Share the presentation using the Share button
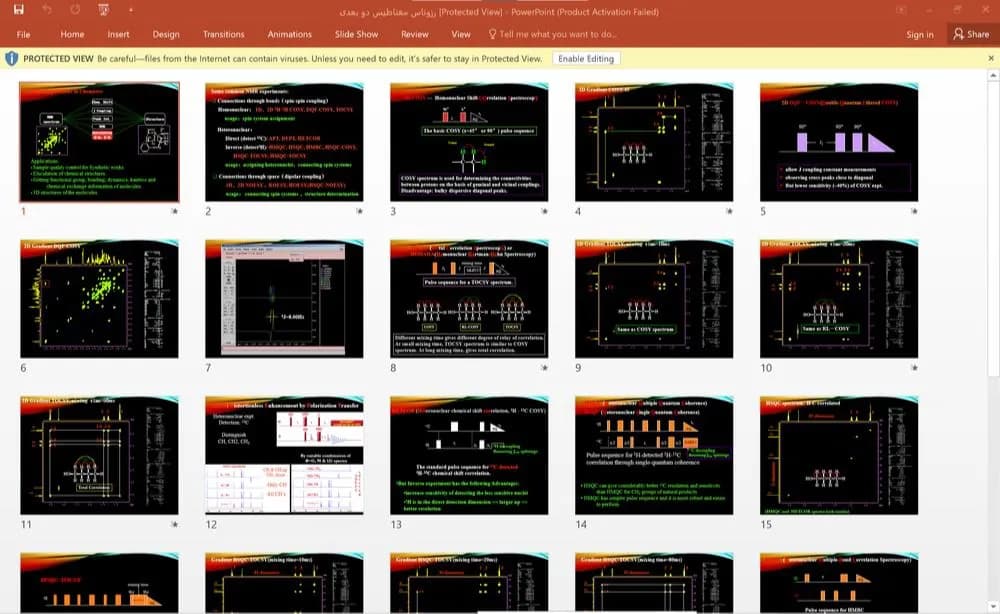 pyautogui.click(x=971, y=34)
